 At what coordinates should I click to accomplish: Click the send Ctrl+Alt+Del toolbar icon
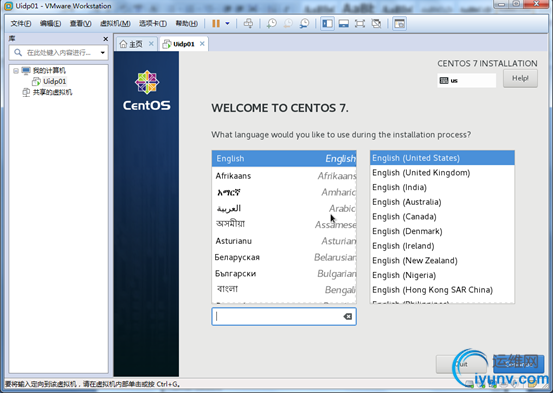[x=248, y=24]
